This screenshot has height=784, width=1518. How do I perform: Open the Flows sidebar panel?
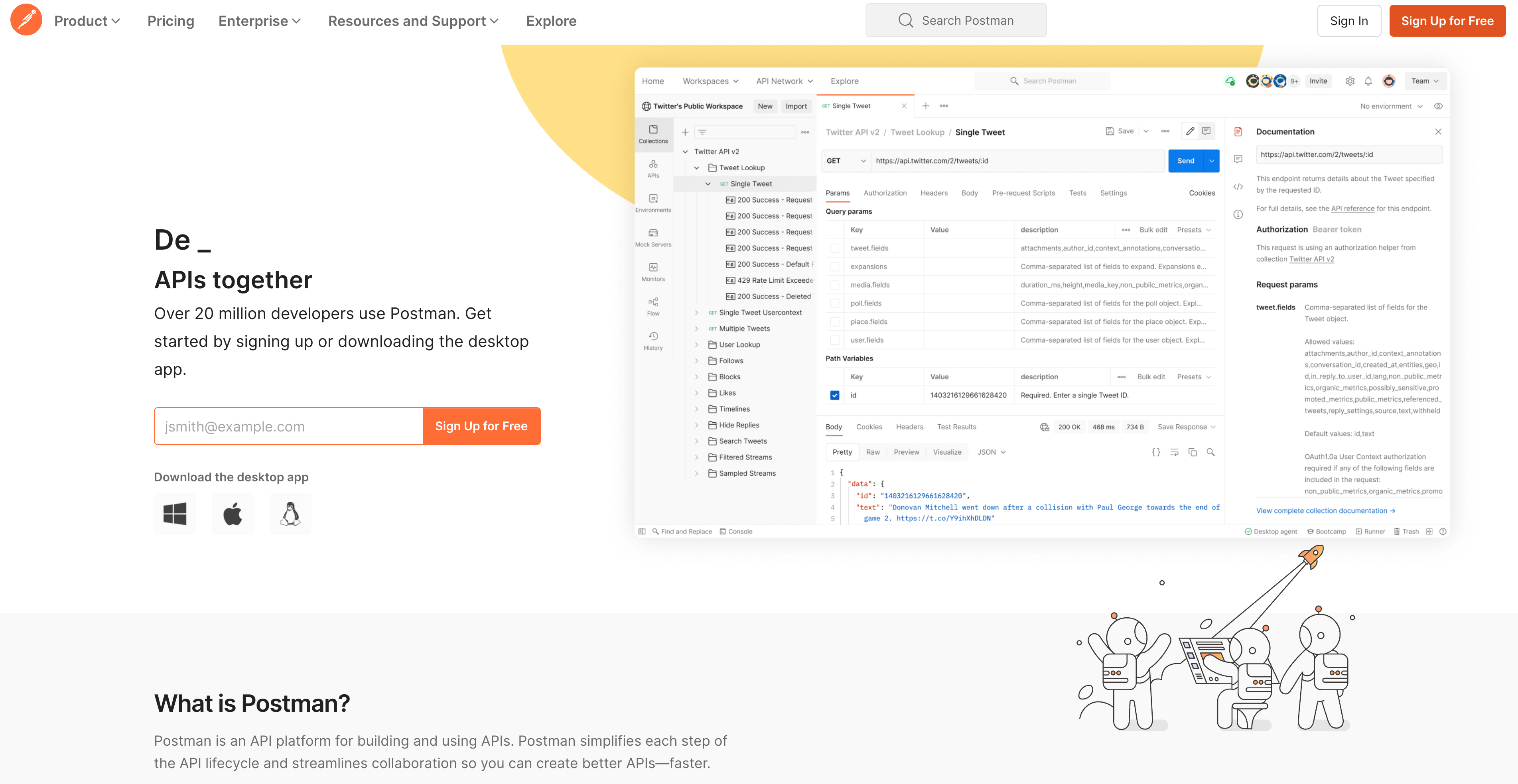[x=653, y=306]
